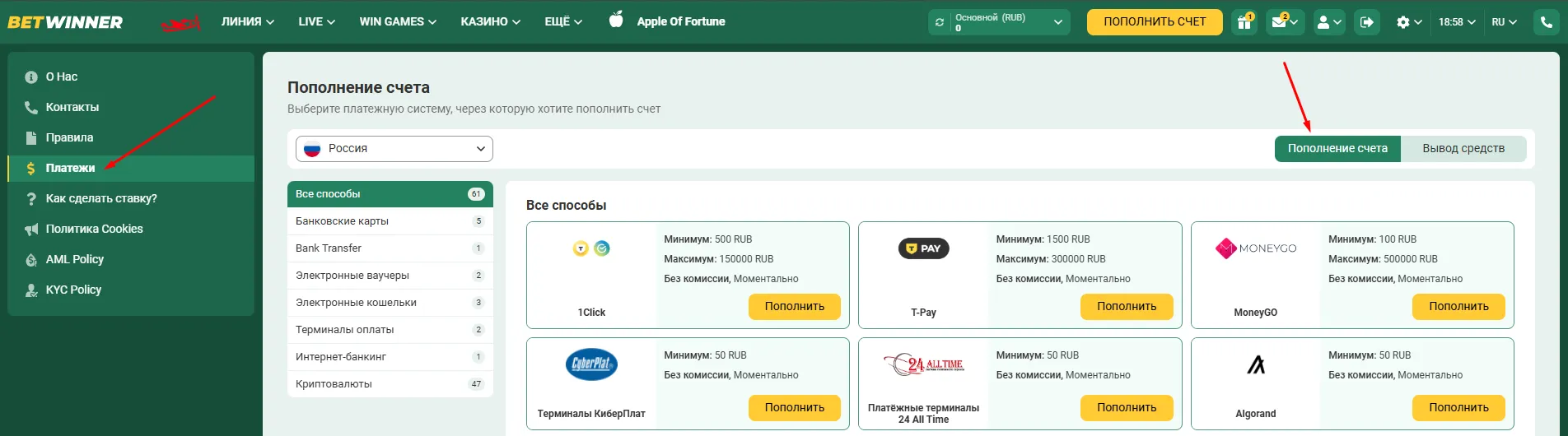Click the yellow ПОПОЛНИТЬ СЧЕТ button
The height and width of the screenshot is (436, 1568).
(x=1155, y=22)
